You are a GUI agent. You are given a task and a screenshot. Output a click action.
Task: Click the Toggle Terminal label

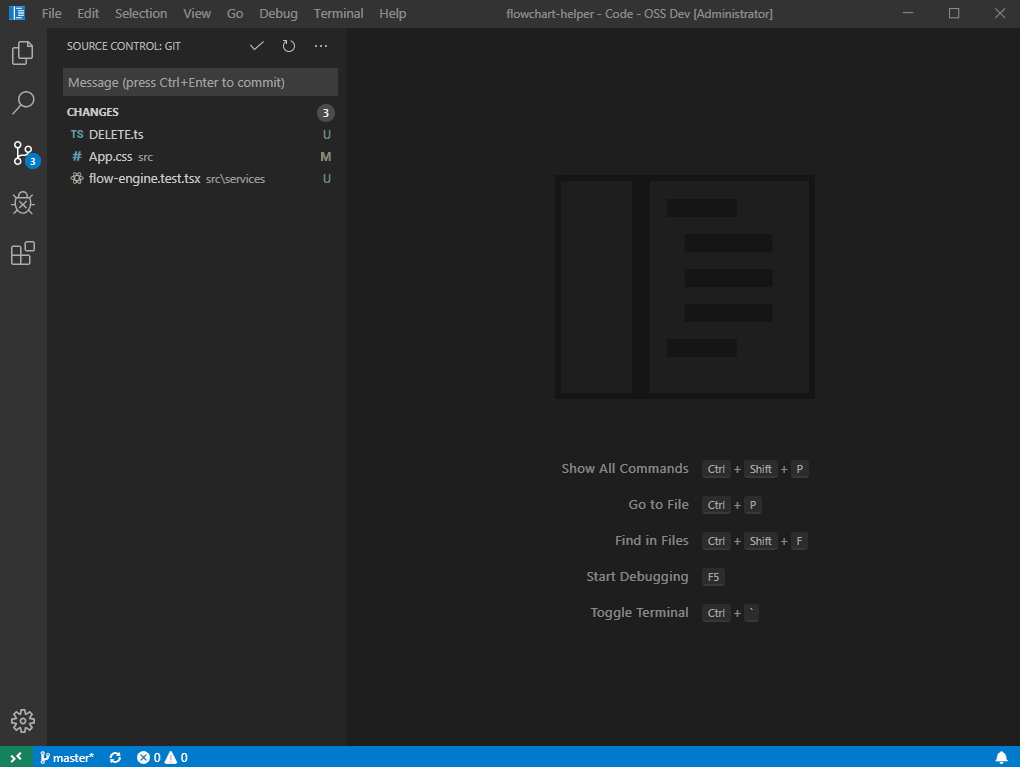point(639,612)
